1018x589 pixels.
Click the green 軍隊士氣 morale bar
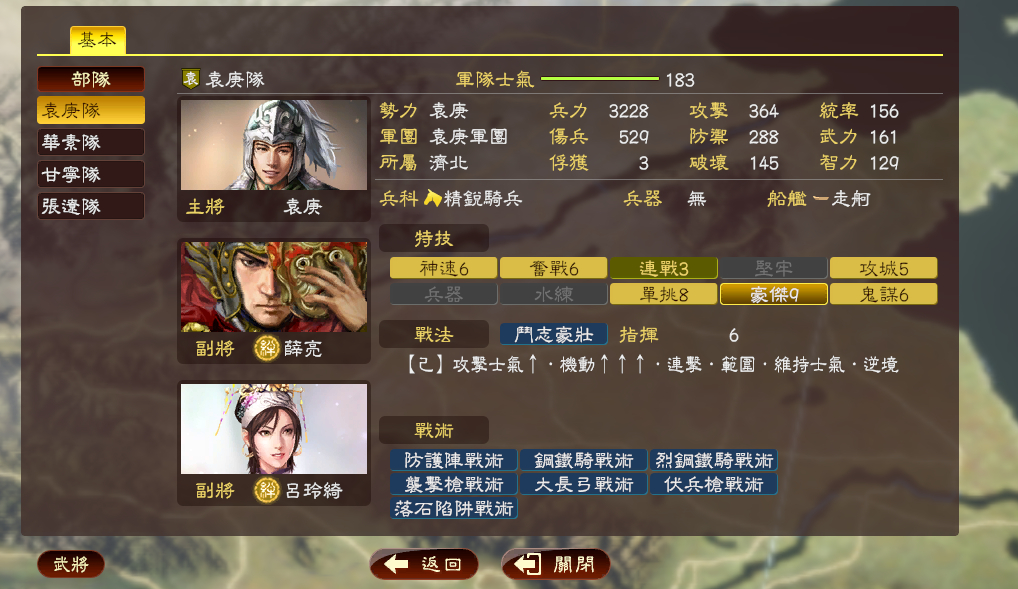(x=600, y=79)
